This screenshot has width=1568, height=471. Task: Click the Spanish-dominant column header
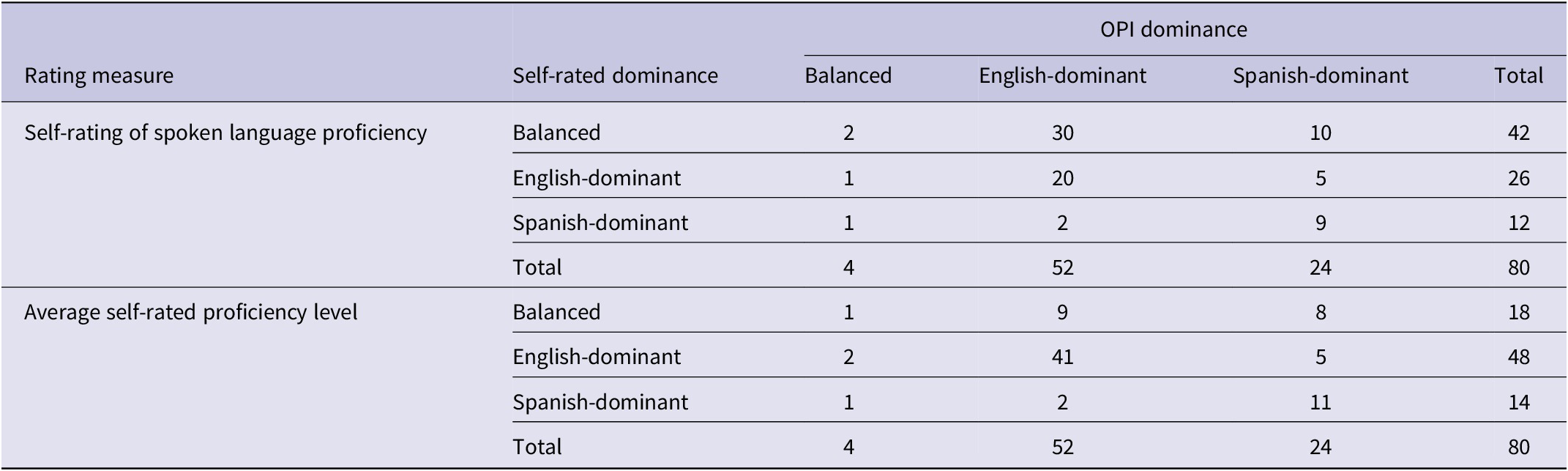pyautogui.click(x=1320, y=75)
